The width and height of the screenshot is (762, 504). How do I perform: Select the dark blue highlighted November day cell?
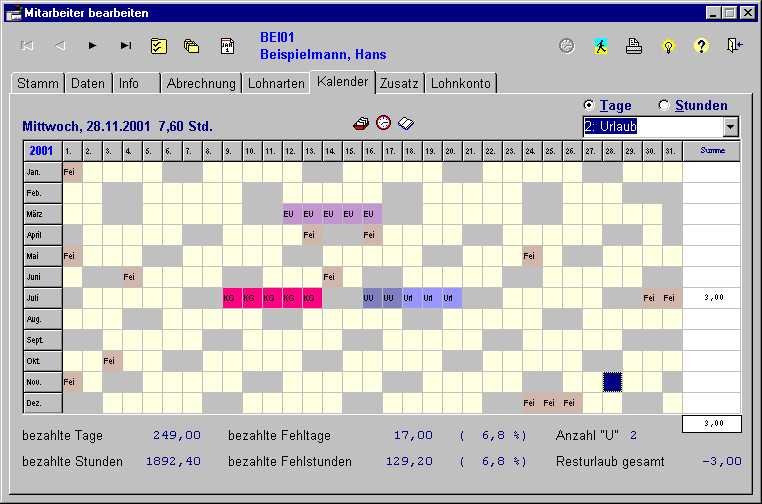[612, 382]
